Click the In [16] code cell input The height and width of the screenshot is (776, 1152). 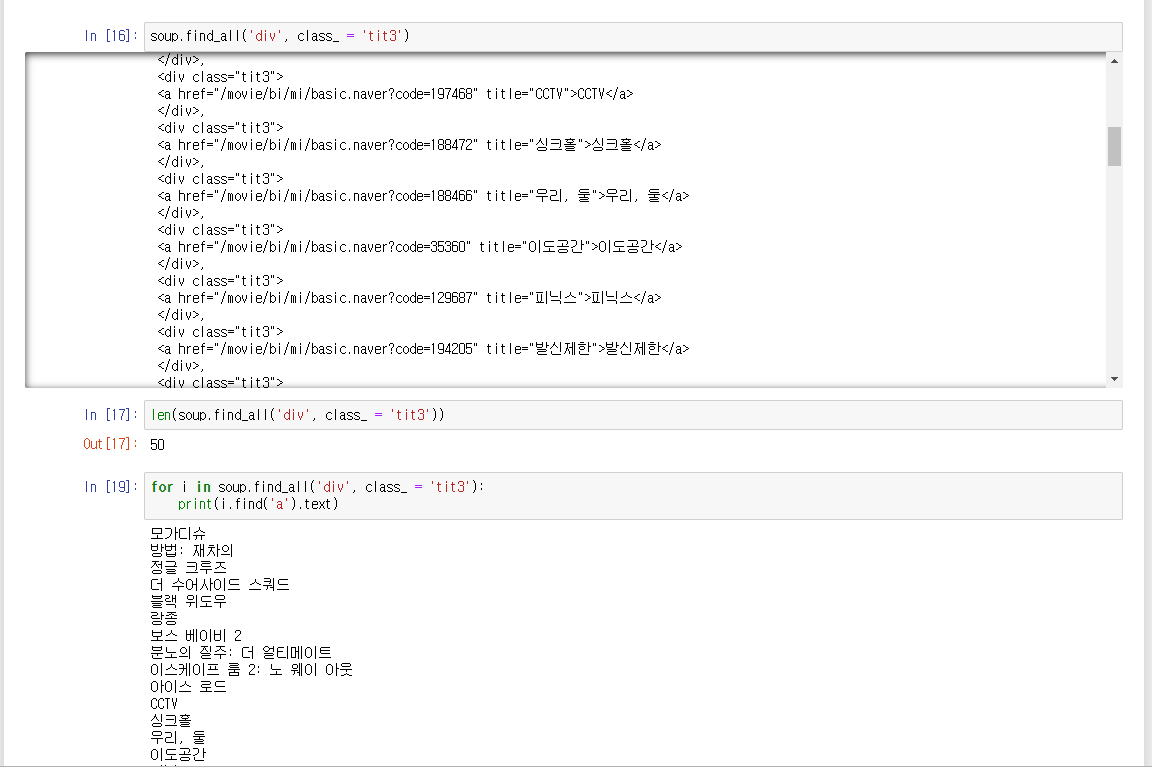click(633, 36)
